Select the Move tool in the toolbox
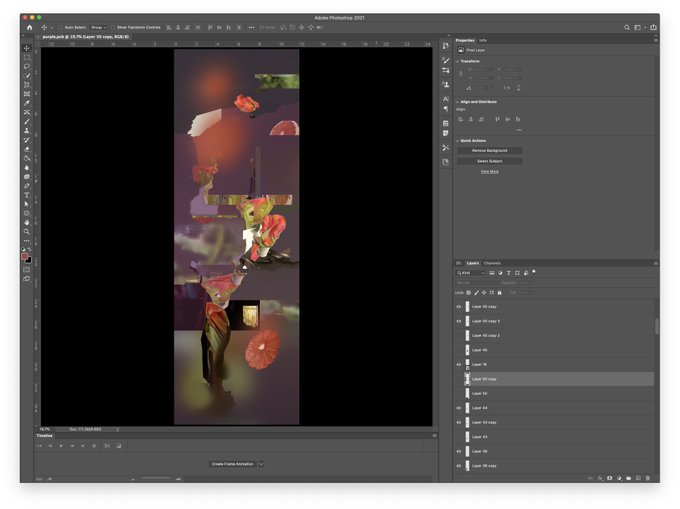Screen dimensions: 680x509 tap(27, 48)
